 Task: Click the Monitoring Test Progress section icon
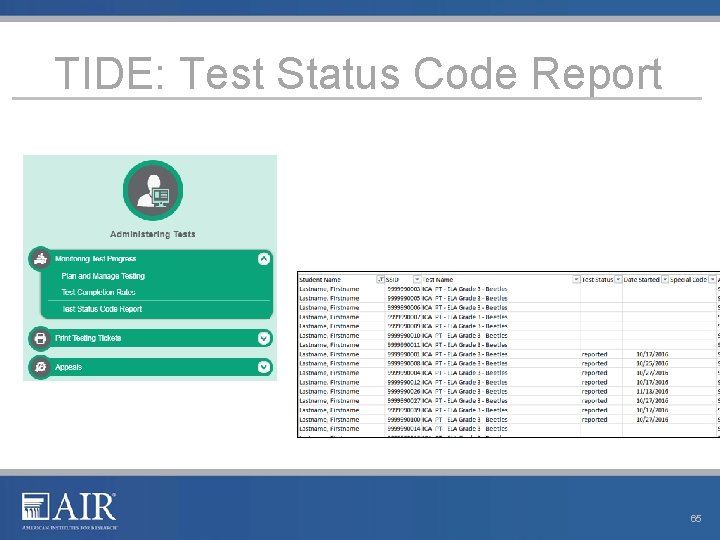pyautogui.click(x=40, y=259)
